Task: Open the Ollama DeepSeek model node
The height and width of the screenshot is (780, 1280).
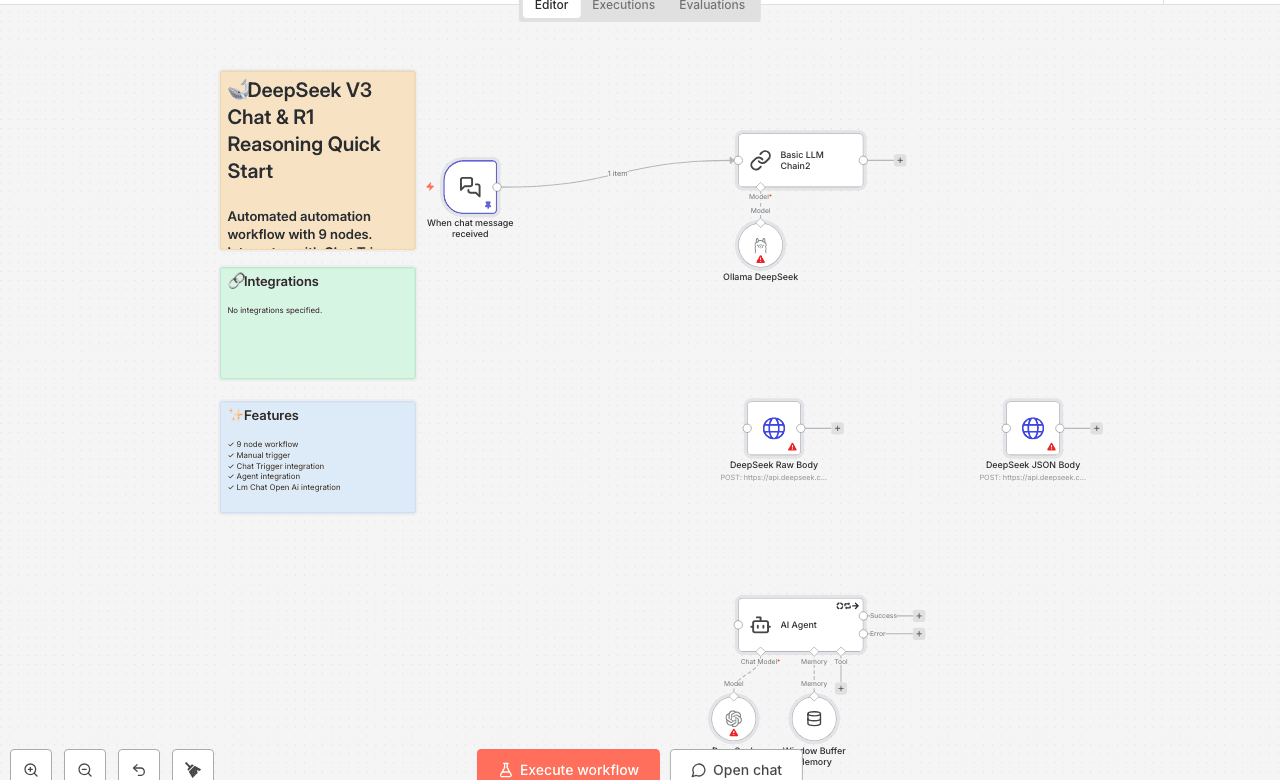Action: tap(760, 244)
